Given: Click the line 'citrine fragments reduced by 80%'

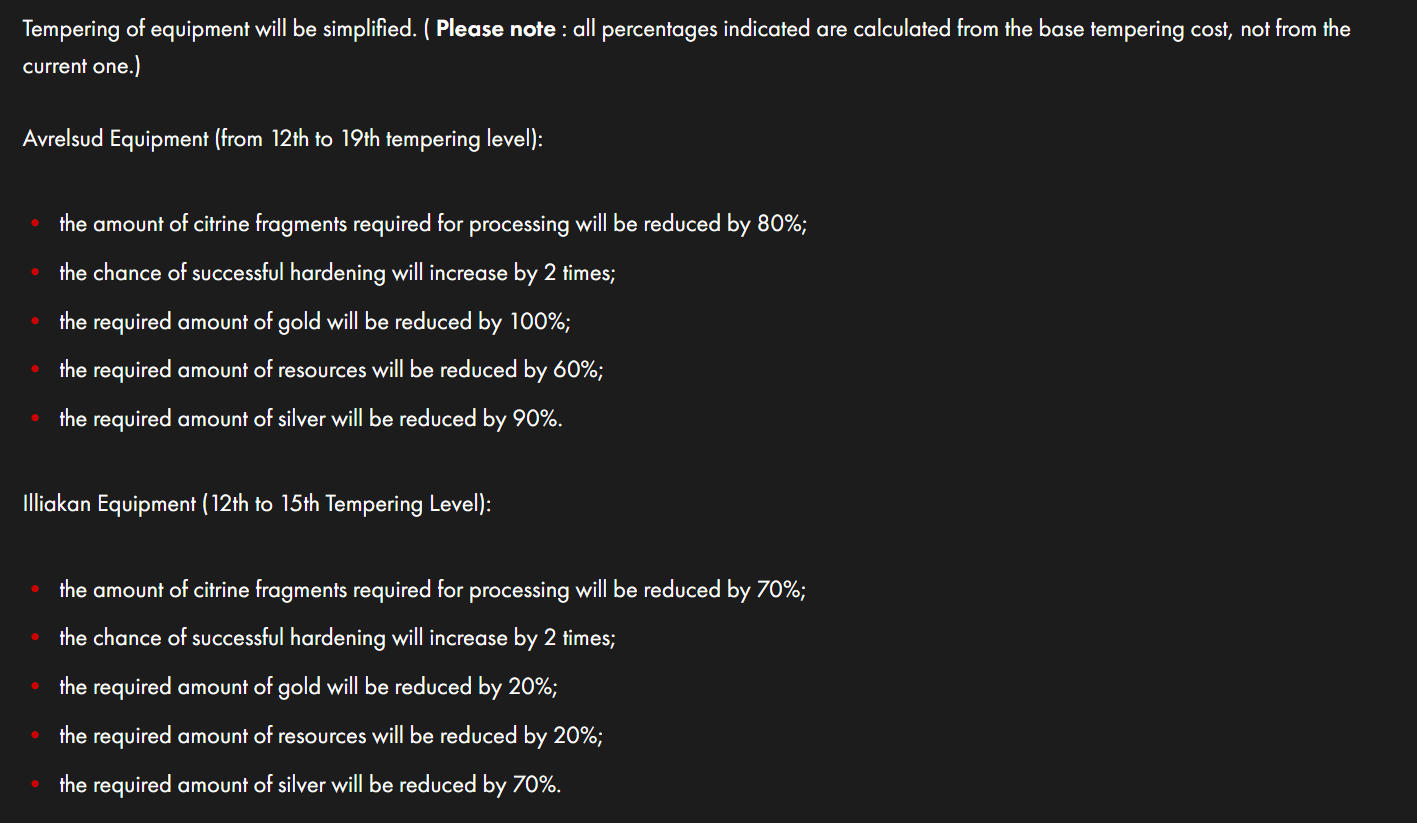Looking at the screenshot, I should pyautogui.click(x=433, y=224).
